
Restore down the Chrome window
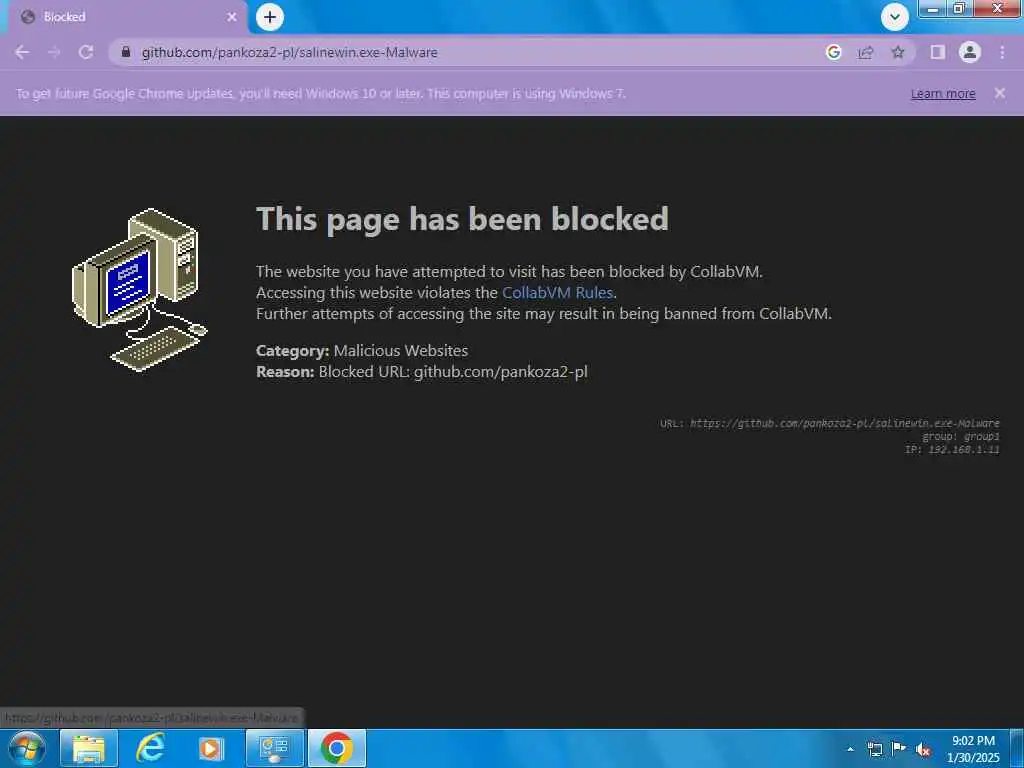tap(959, 9)
